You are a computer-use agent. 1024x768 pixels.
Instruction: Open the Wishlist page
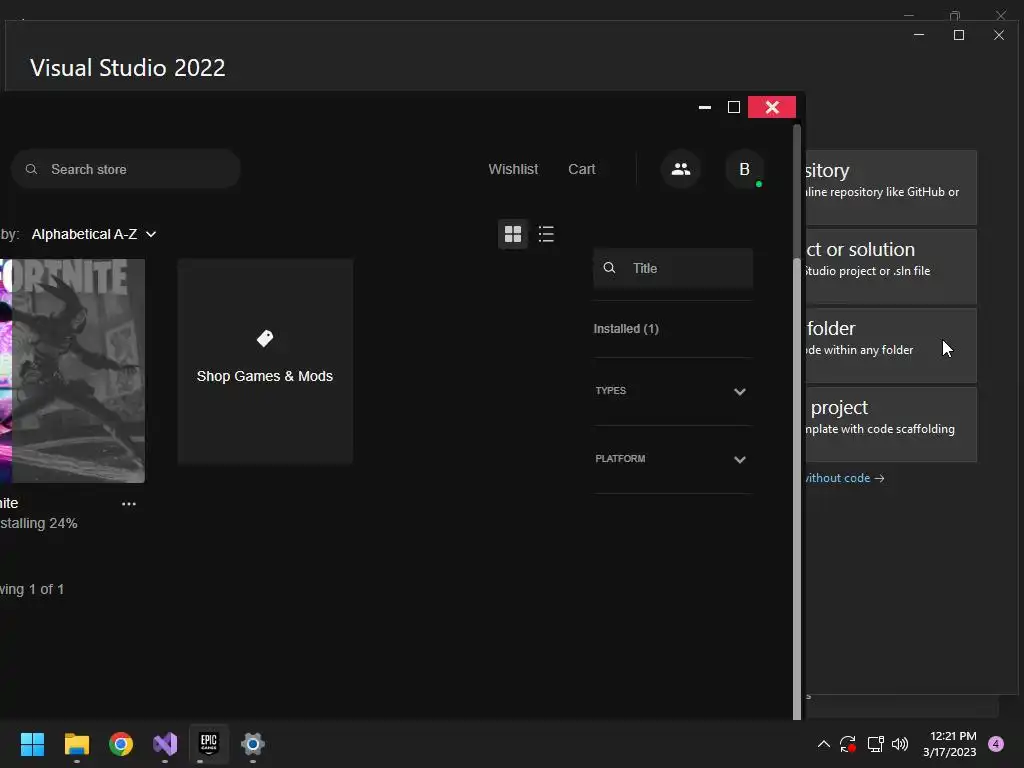(513, 169)
